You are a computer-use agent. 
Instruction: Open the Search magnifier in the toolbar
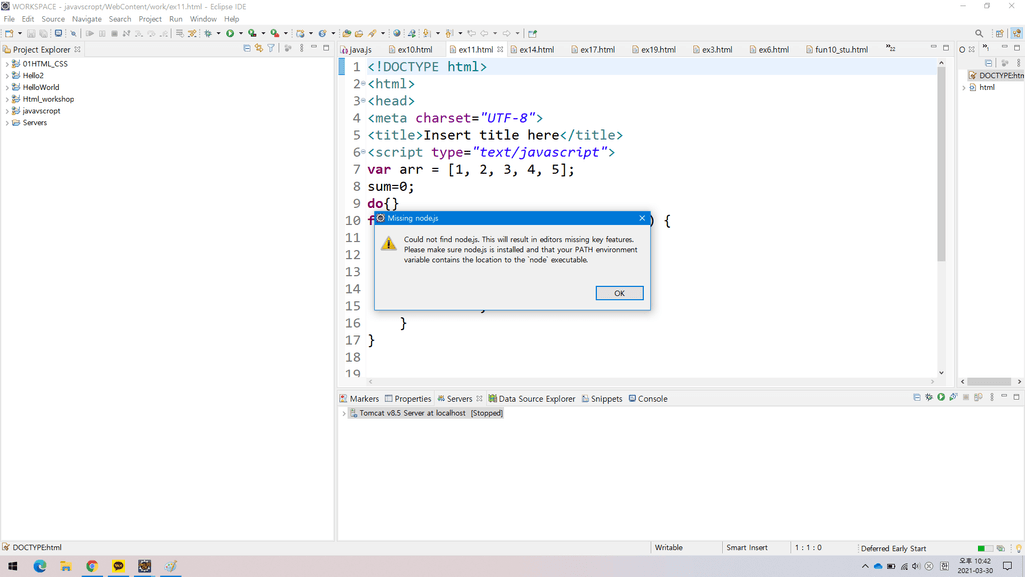(979, 33)
